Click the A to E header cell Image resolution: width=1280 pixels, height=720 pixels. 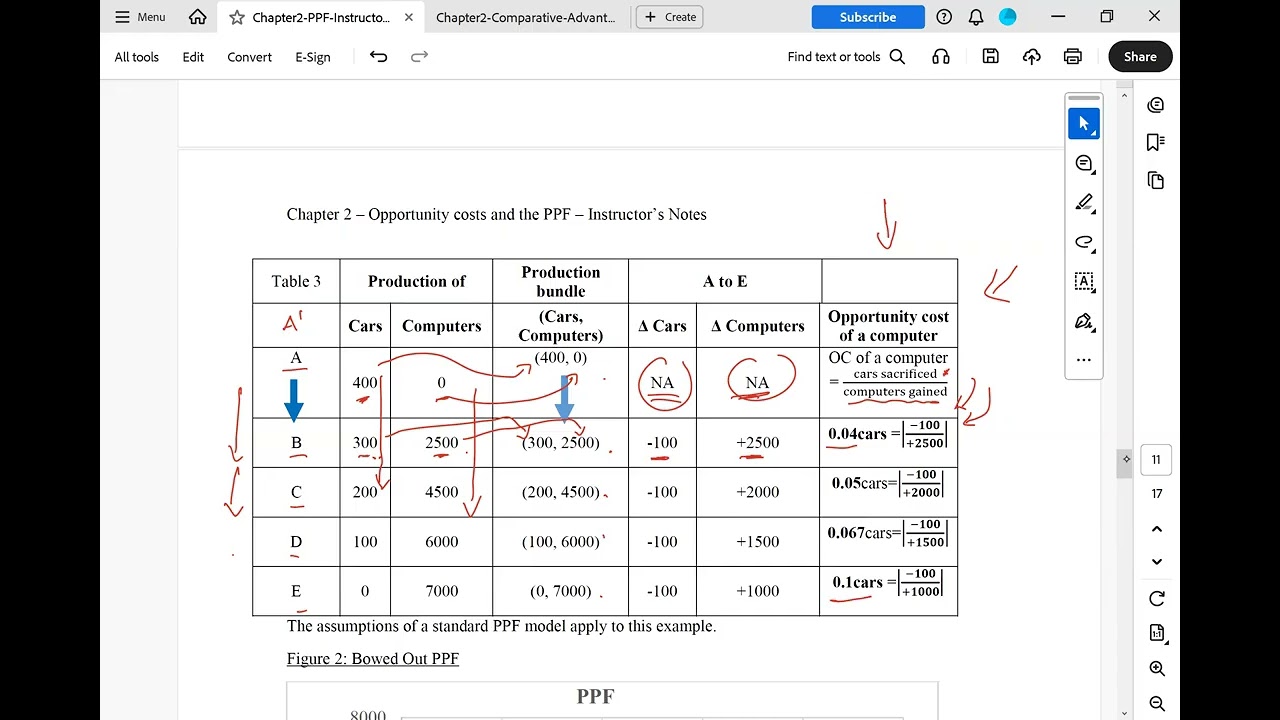[x=725, y=281]
